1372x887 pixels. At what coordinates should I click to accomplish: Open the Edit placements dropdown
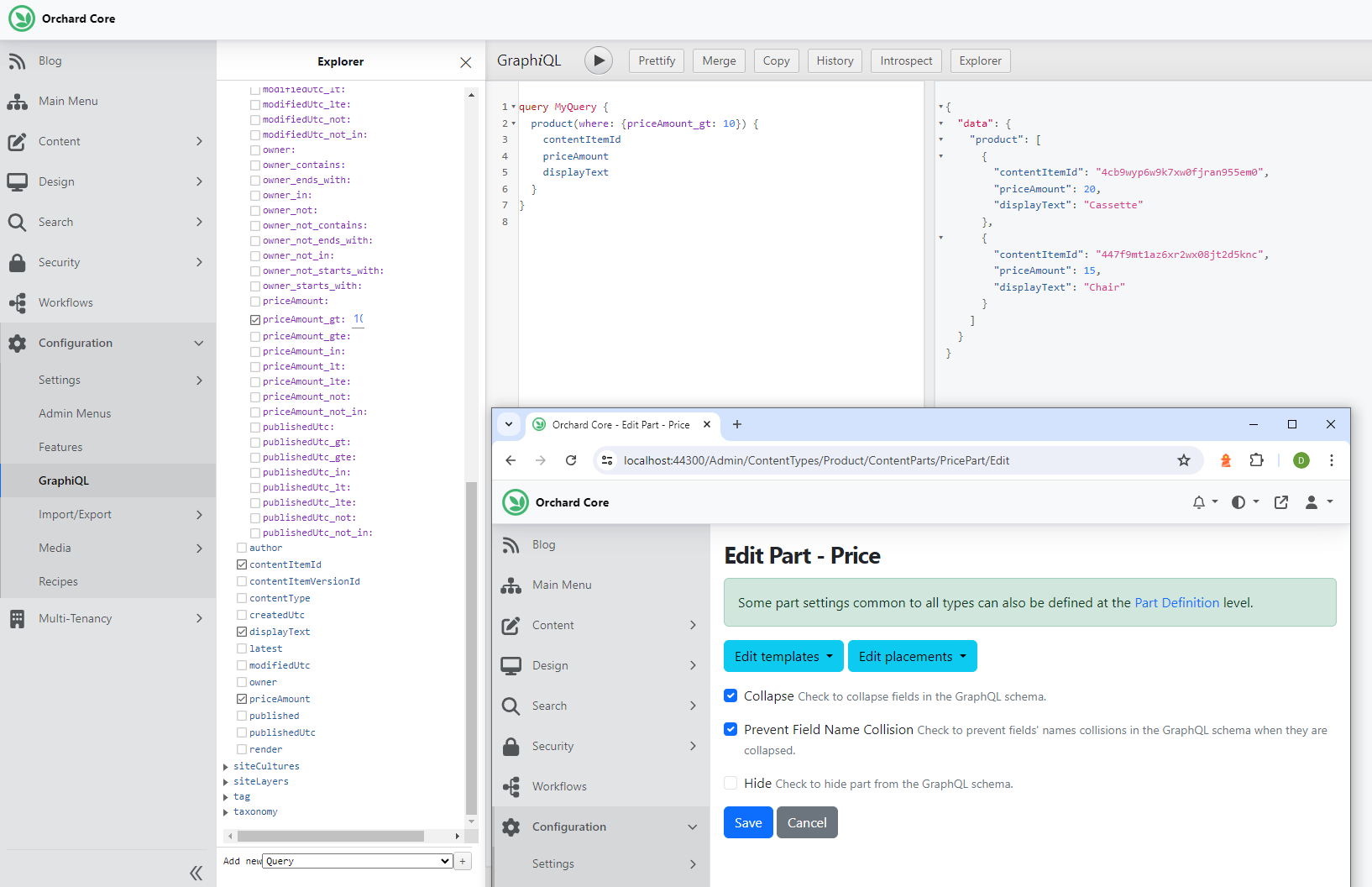(913, 656)
